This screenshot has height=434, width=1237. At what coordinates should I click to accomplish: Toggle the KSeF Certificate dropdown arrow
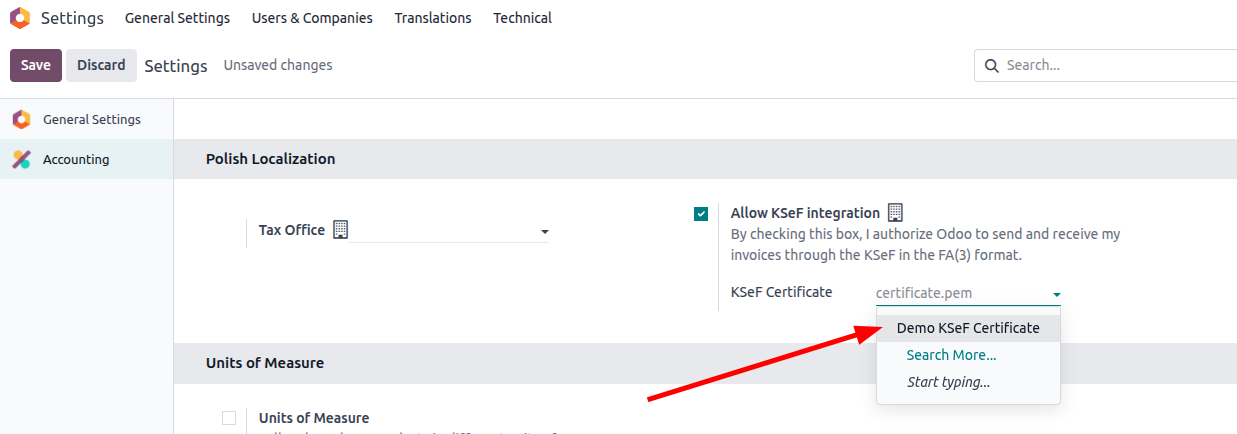[x=1057, y=295]
